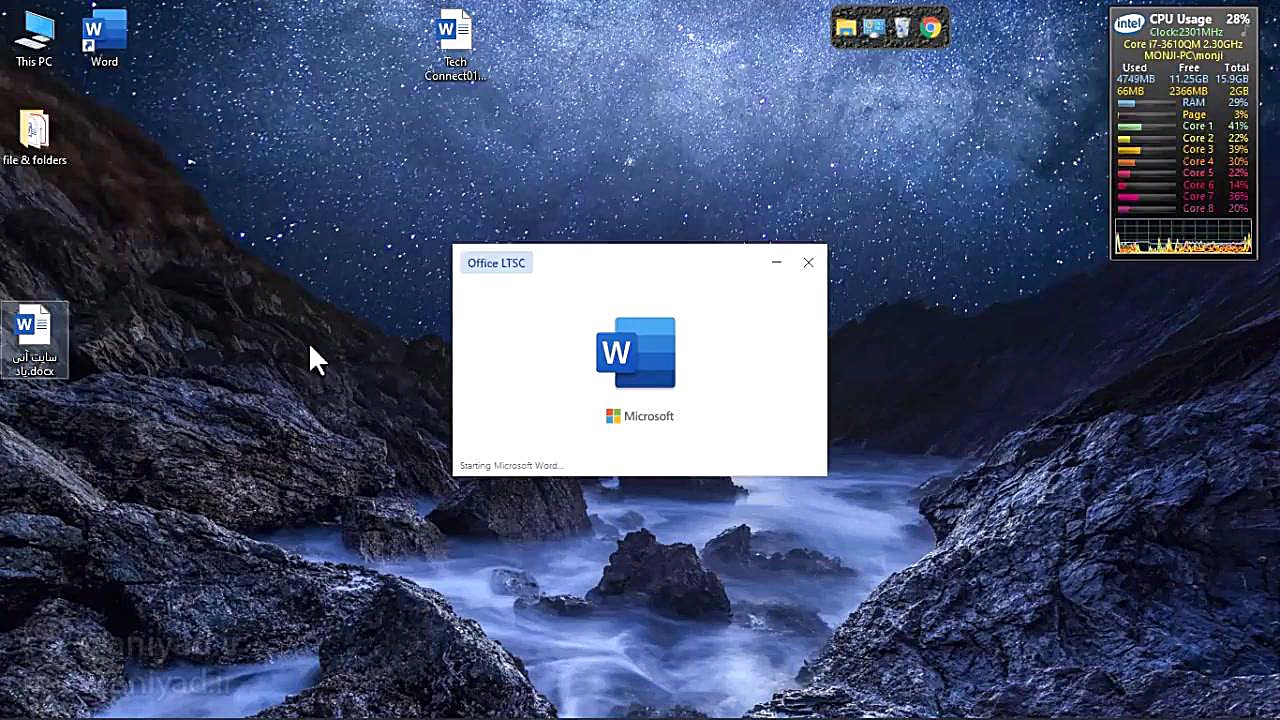Click the "66MB" used page value
This screenshot has height=720, width=1280.
click(1131, 91)
